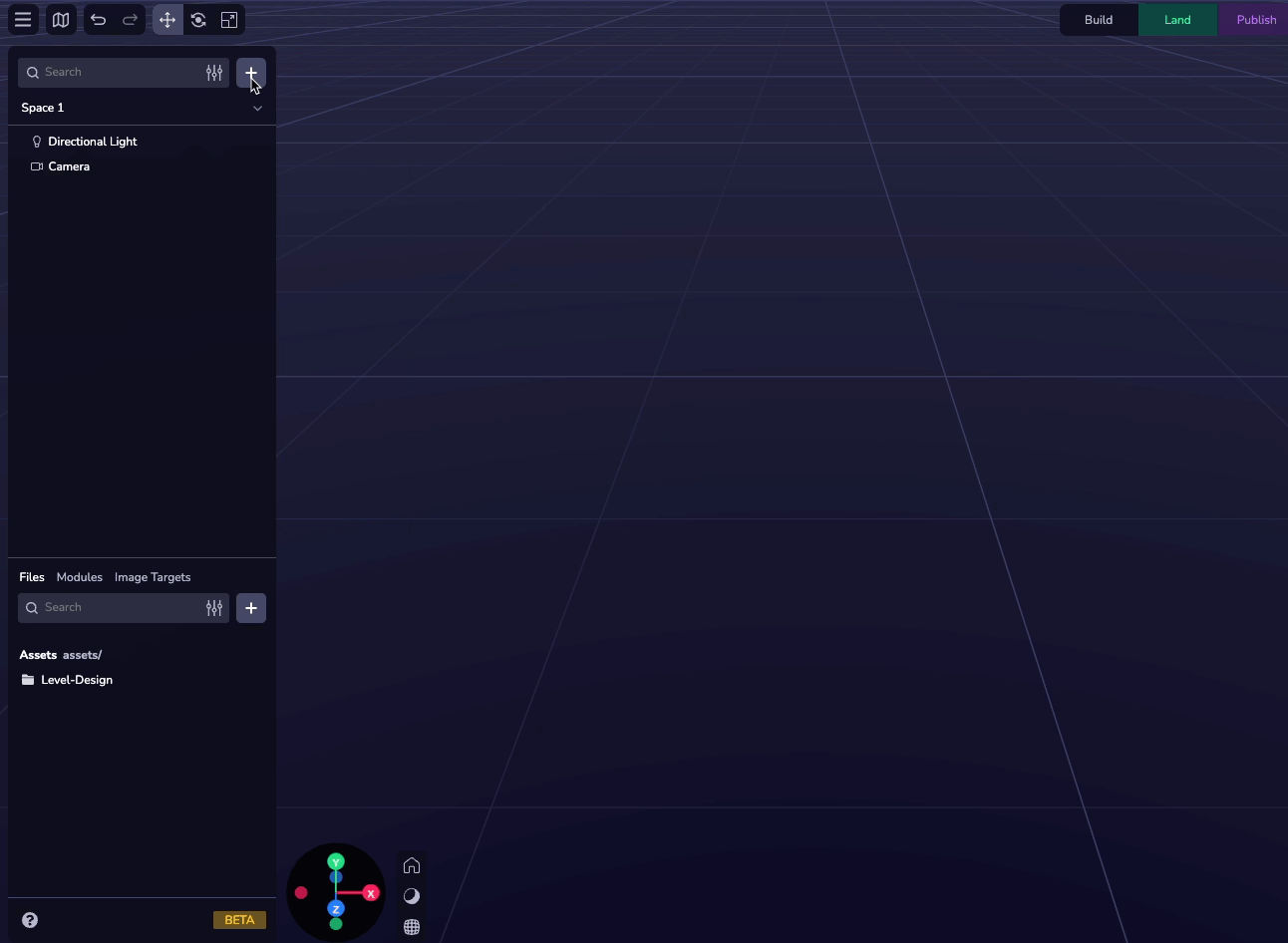Viewport: 1288px width, 943px height.
Task: Click the Publish button
Action: [x=1255, y=19]
